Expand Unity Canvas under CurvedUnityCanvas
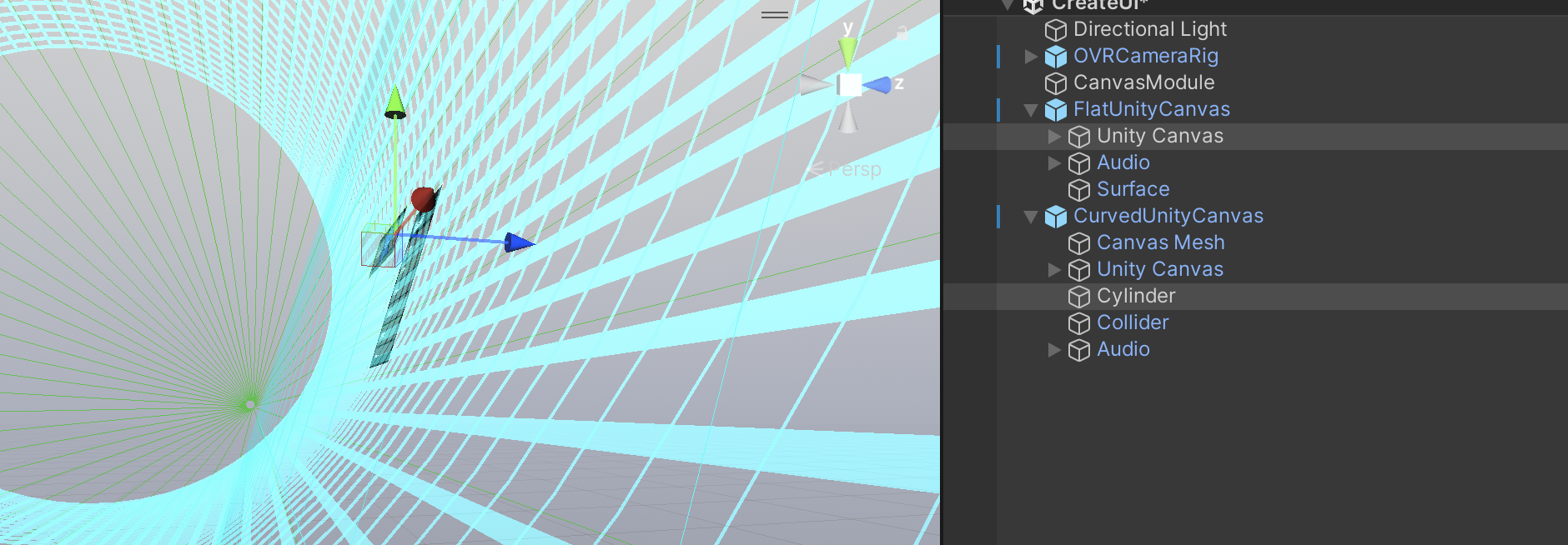The image size is (1568, 545). click(1054, 270)
